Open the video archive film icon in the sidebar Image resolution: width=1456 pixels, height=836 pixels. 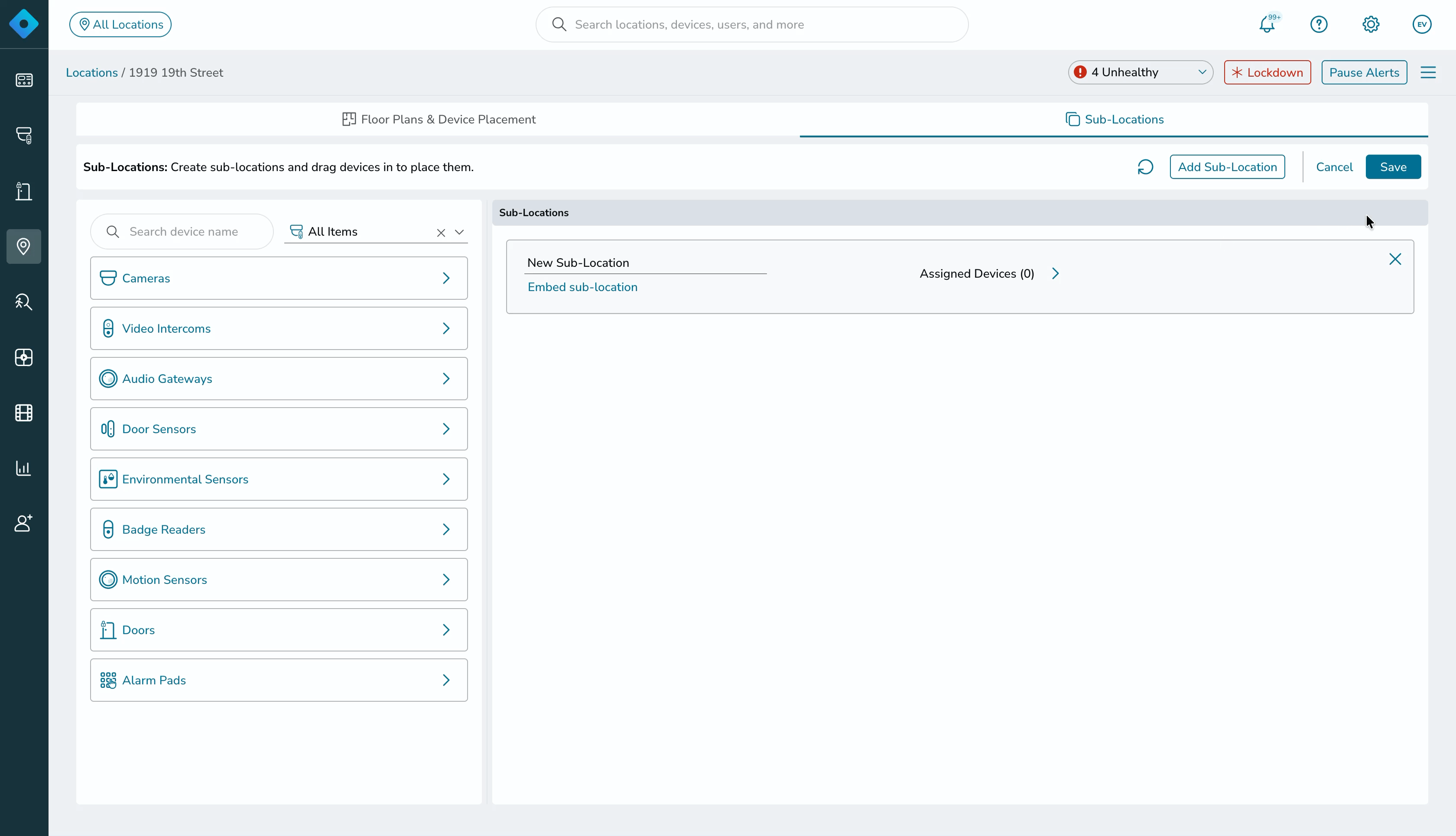click(23, 412)
